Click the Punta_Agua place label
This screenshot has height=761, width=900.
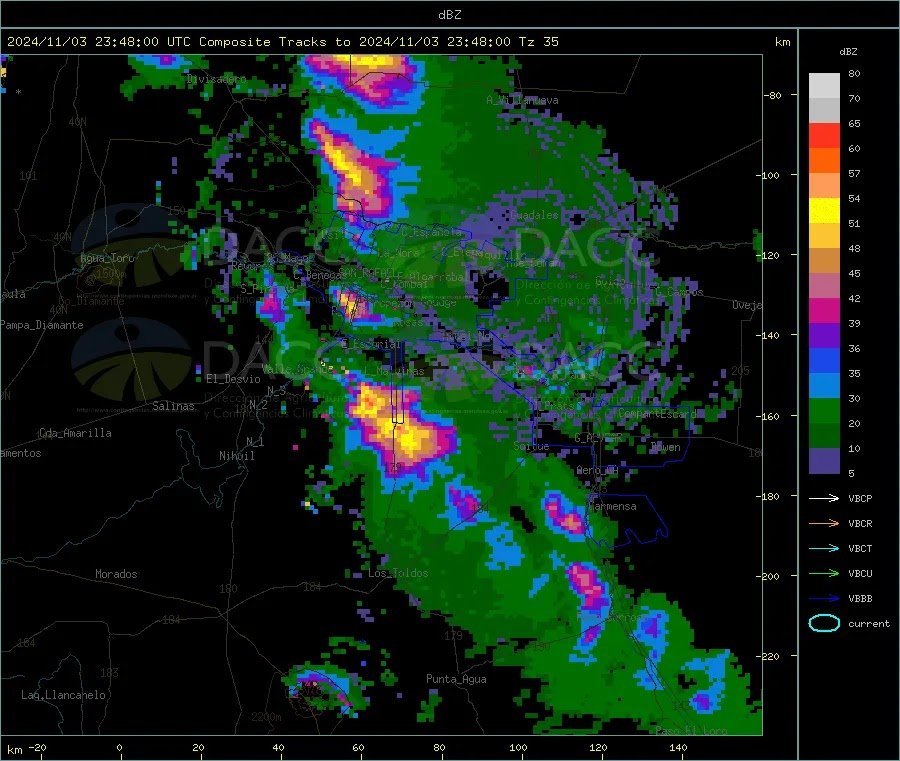pyautogui.click(x=456, y=680)
